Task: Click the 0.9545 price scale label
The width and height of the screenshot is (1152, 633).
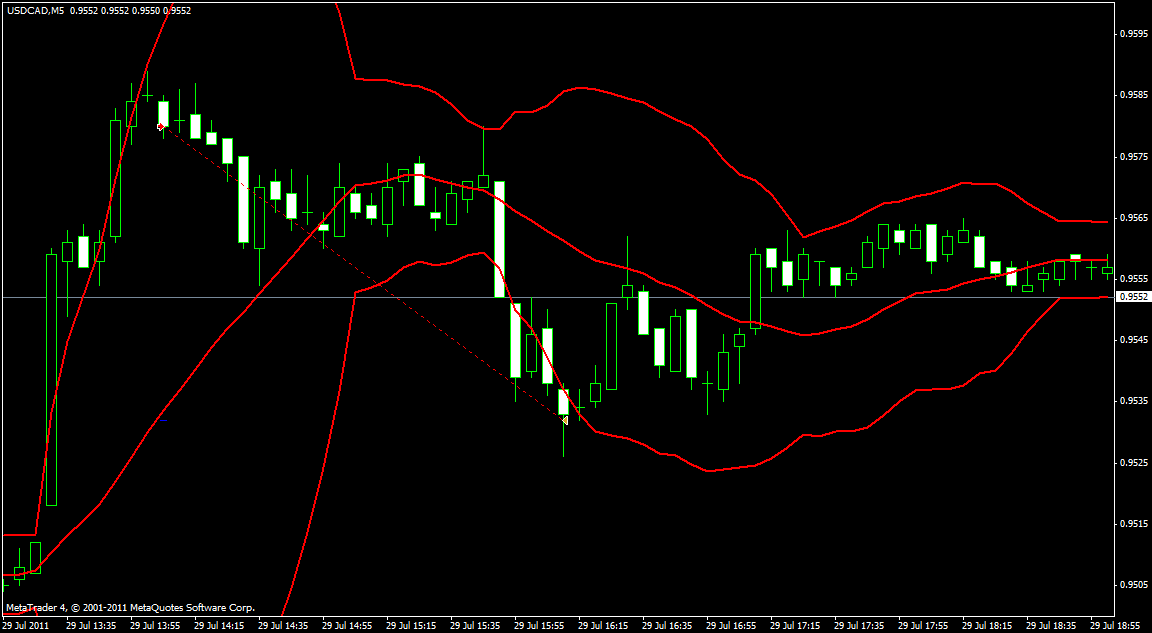Action: click(1133, 340)
